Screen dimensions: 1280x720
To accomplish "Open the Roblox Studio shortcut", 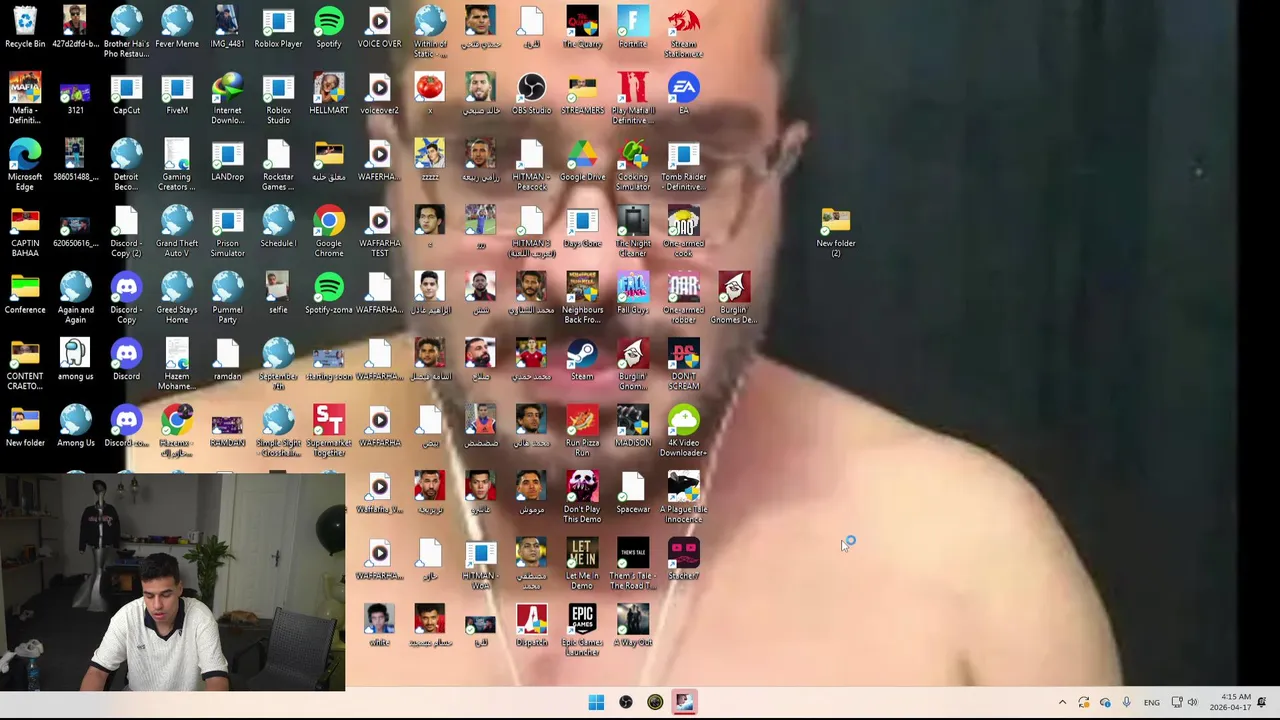I will (278, 100).
